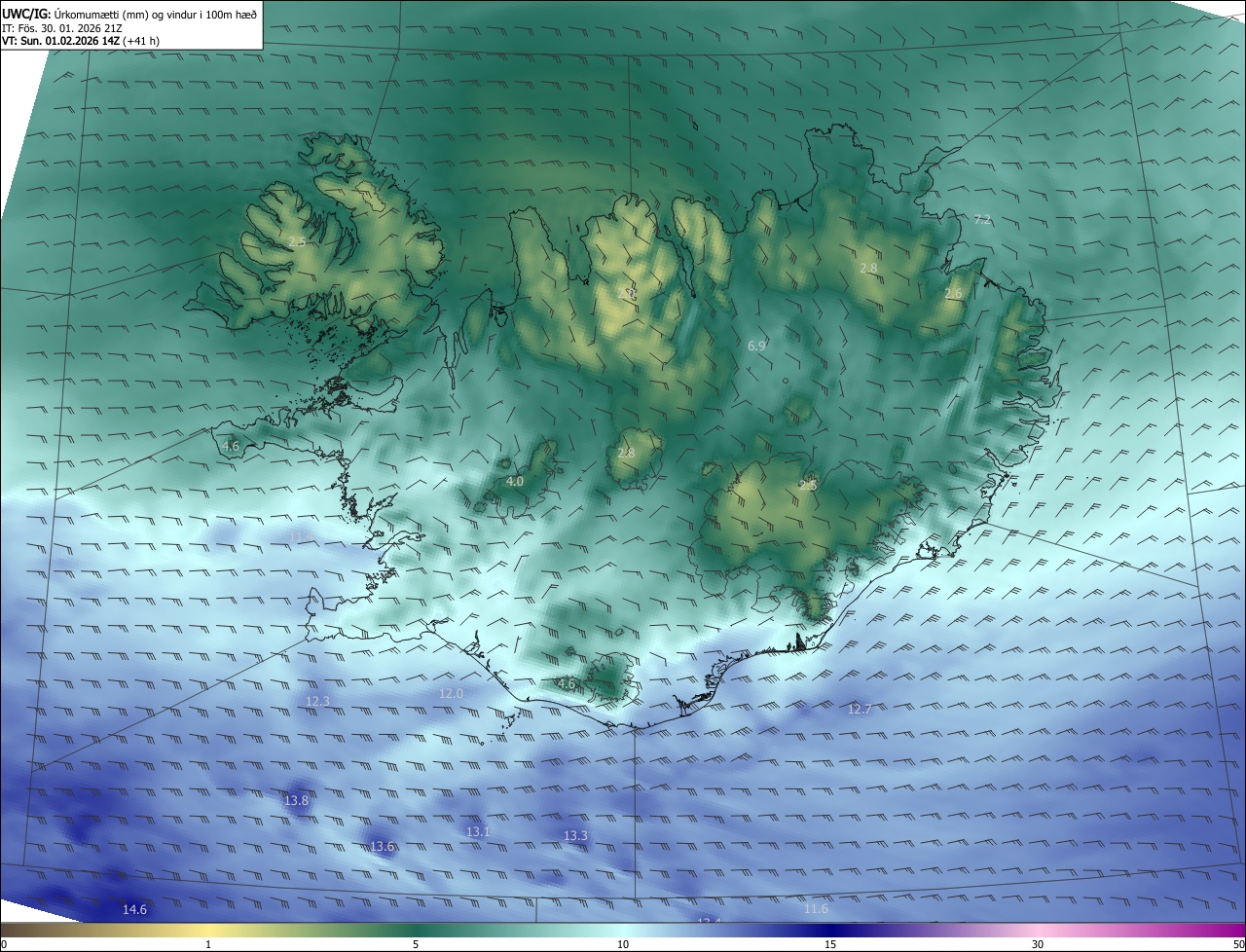Click the 12.0 value label
The image size is (1246, 952).
[x=451, y=694]
